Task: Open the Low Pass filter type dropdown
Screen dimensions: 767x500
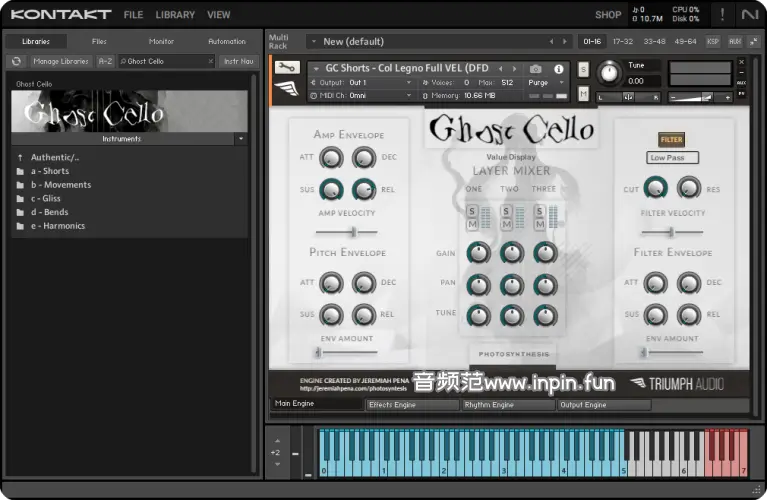Action: coord(672,158)
